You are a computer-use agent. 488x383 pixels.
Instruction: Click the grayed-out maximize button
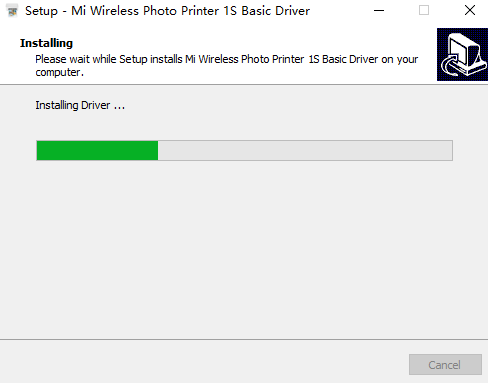[x=424, y=11]
